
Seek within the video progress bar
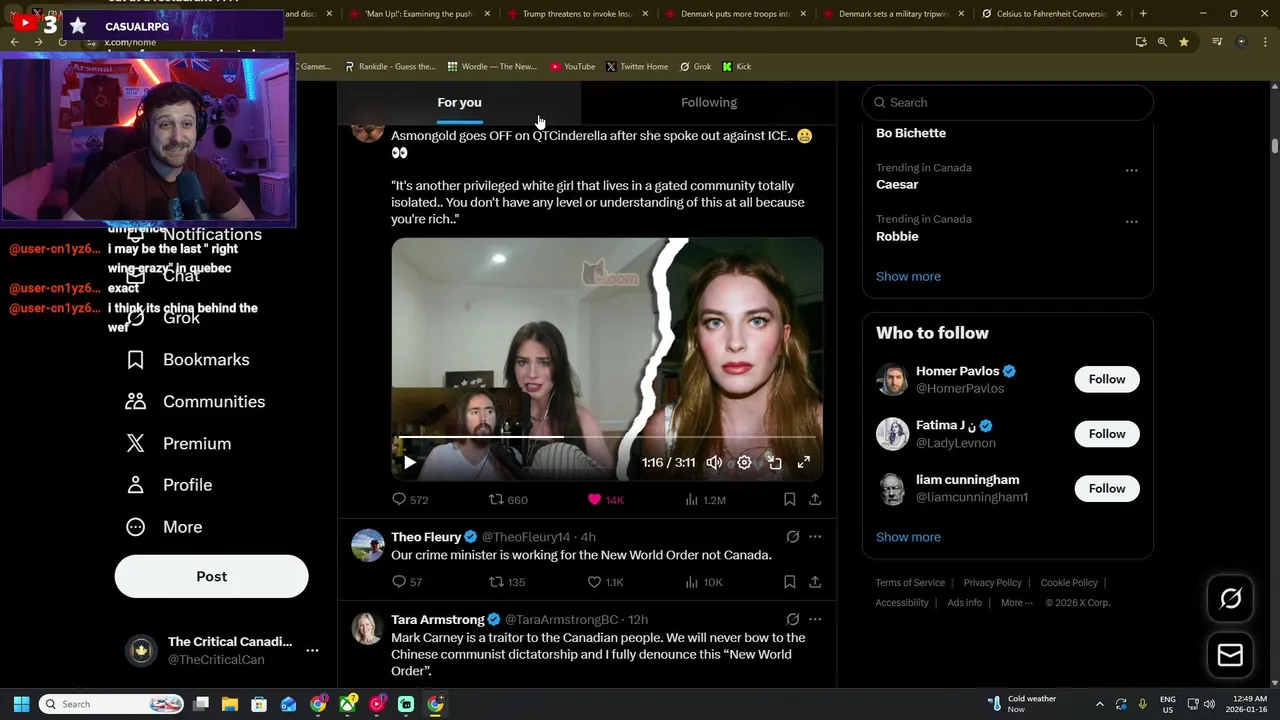(607, 437)
